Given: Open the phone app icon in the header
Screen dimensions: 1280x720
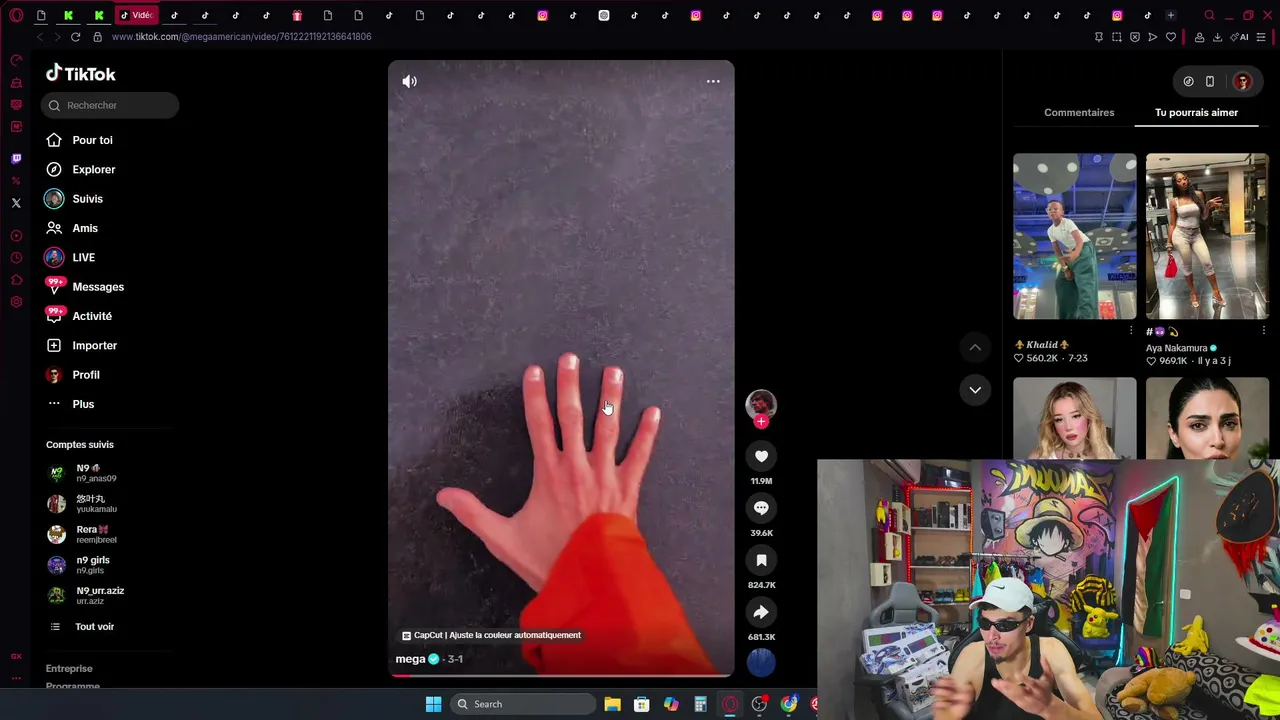Looking at the screenshot, I should pos(1210,82).
